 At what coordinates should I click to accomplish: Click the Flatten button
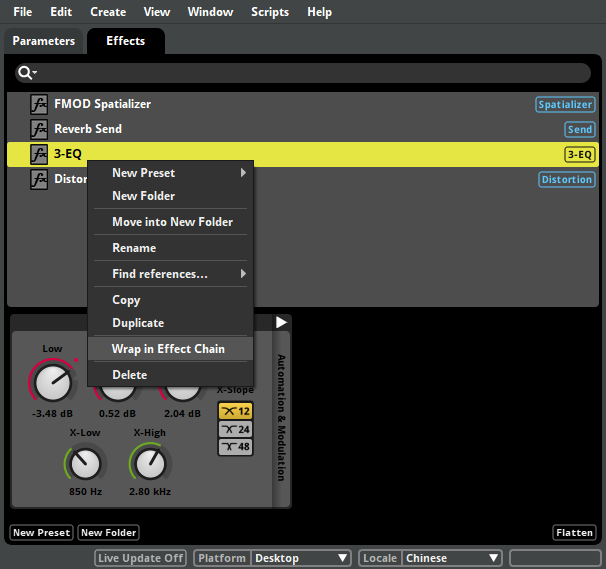(x=574, y=533)
